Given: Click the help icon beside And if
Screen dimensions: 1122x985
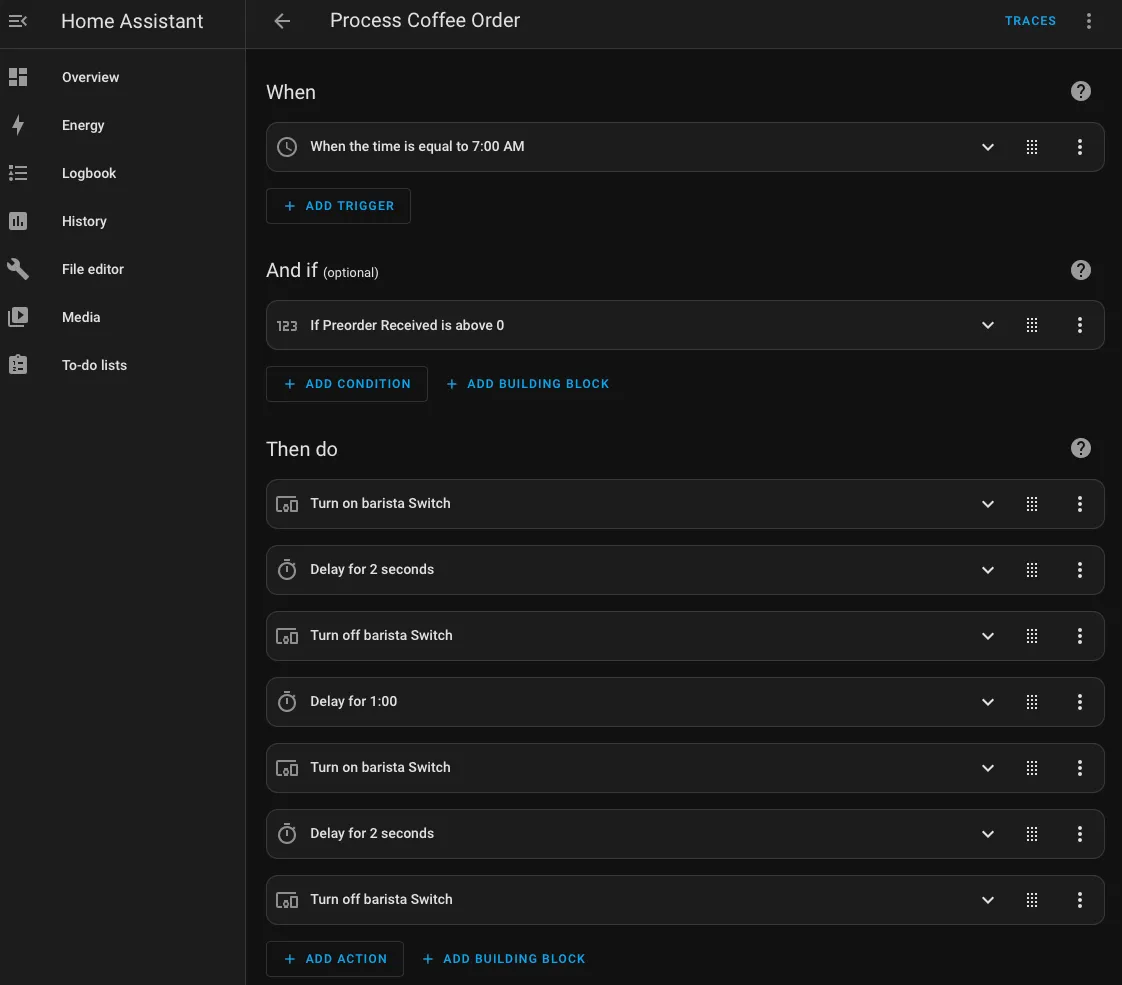Looking at the screenshot, I should click(1080, 270).
